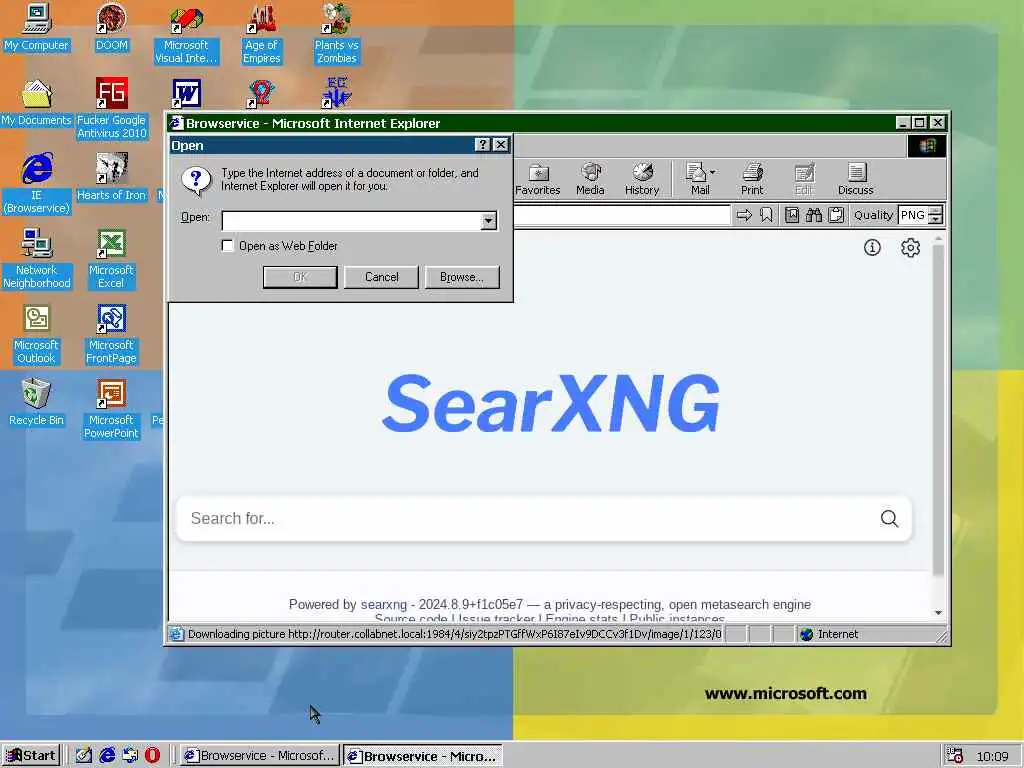Click the SearXNG info circle icon
This screenshot has height=768, width=1024.
click(x=872, y=248)
